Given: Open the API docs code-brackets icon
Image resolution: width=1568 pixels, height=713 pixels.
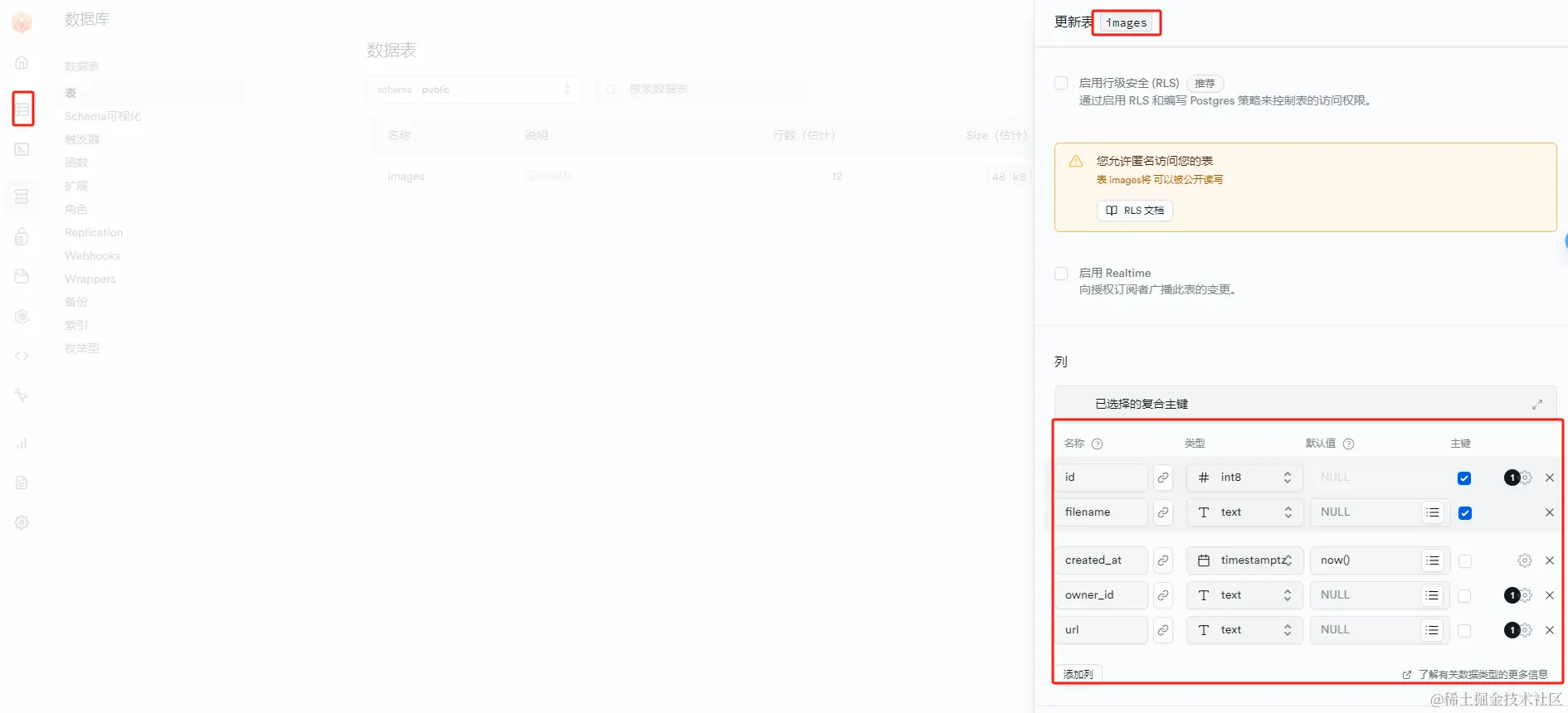Looking at the screenshot, I should pos(22,356).
